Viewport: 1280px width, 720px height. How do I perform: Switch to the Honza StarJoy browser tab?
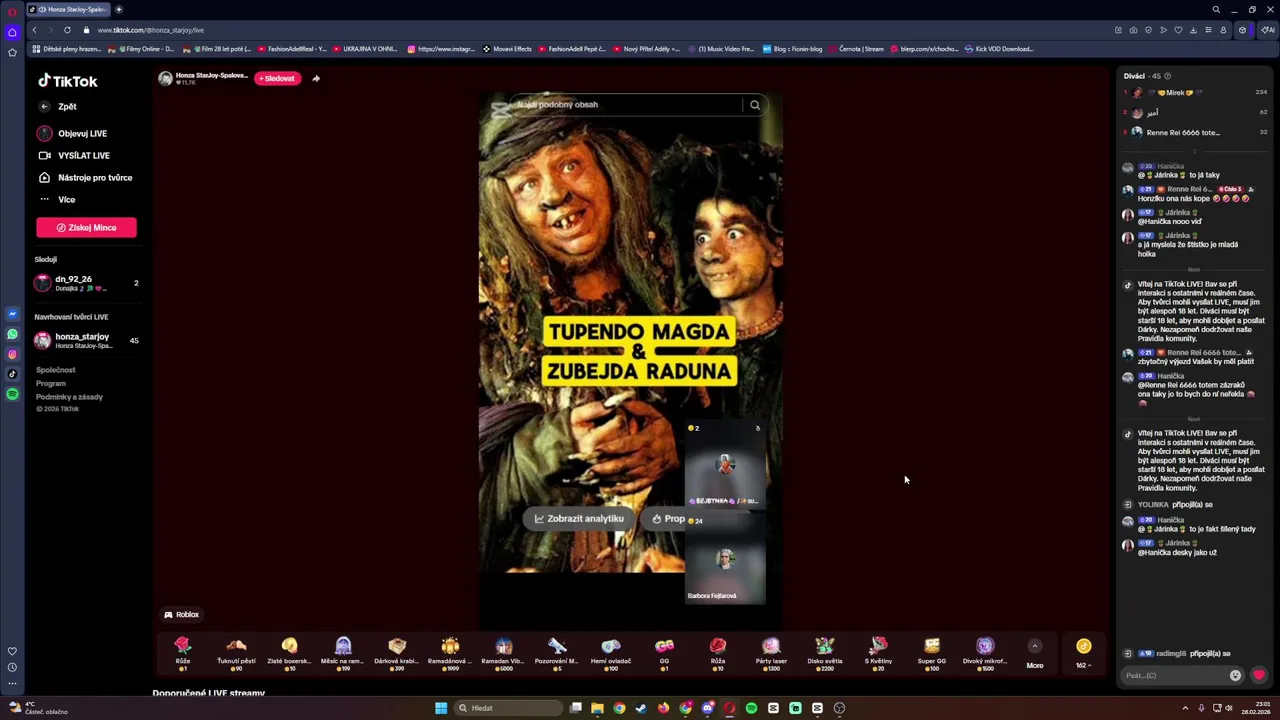pos(68,9)
